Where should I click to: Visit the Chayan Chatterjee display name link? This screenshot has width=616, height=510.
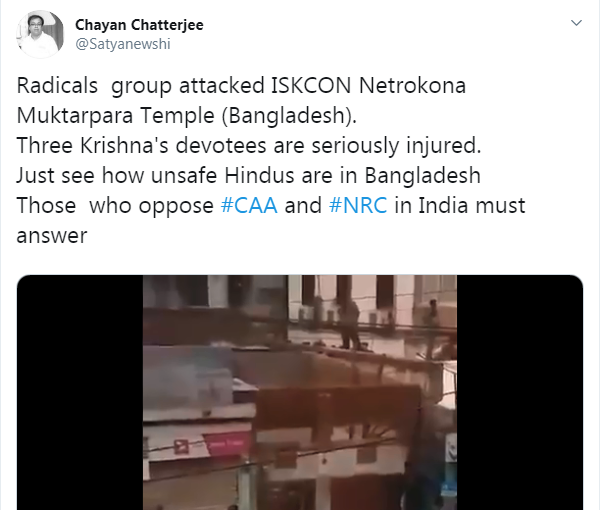pyautogui.click(x=139, y=25)
